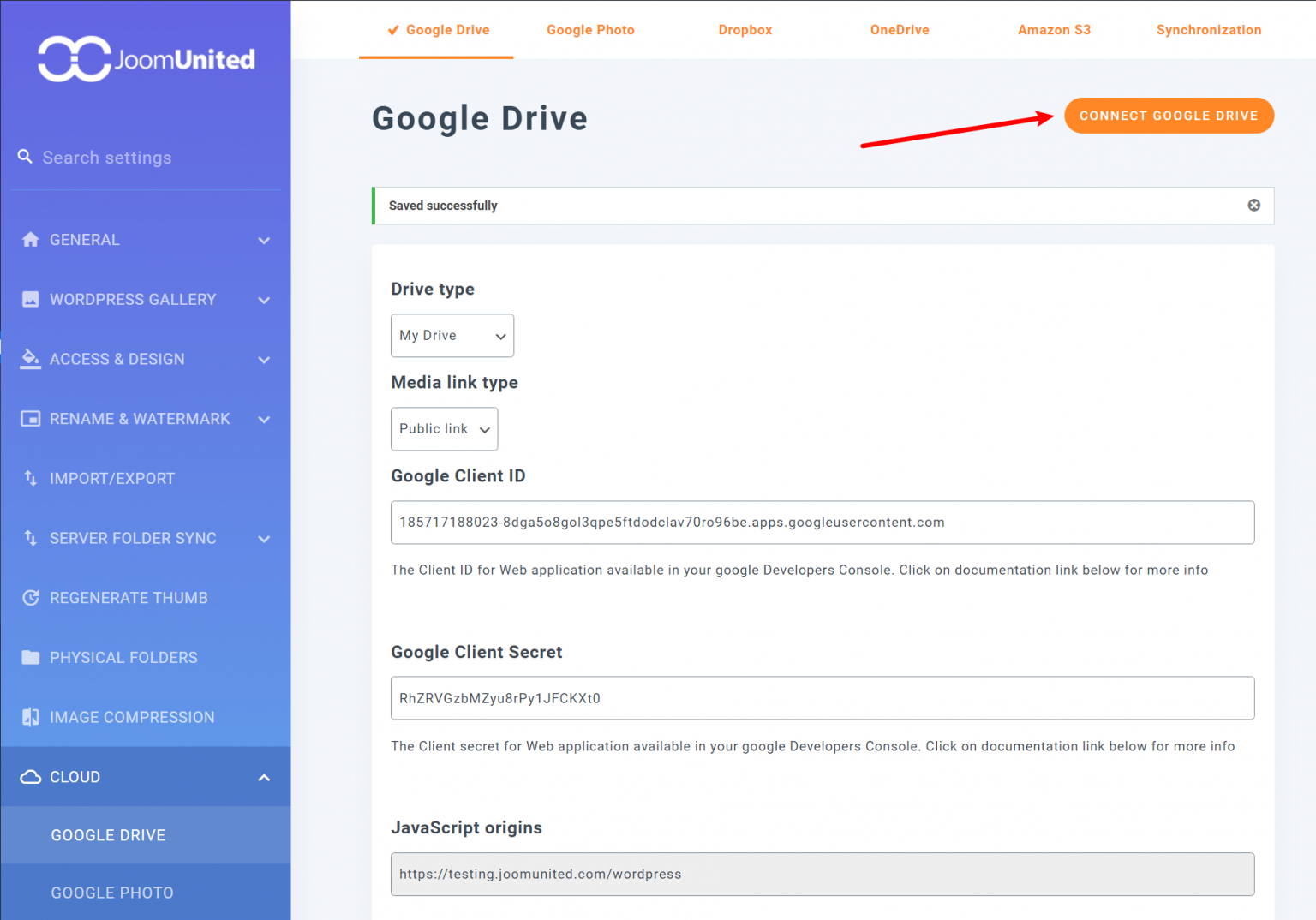Click the WordPress Gallery image icon

tap(31, 300)
